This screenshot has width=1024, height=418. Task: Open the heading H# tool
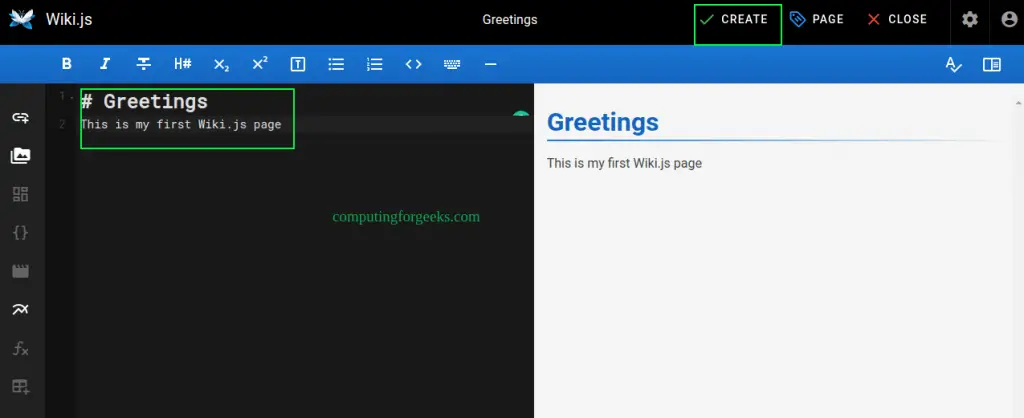(x=183, y=64)
